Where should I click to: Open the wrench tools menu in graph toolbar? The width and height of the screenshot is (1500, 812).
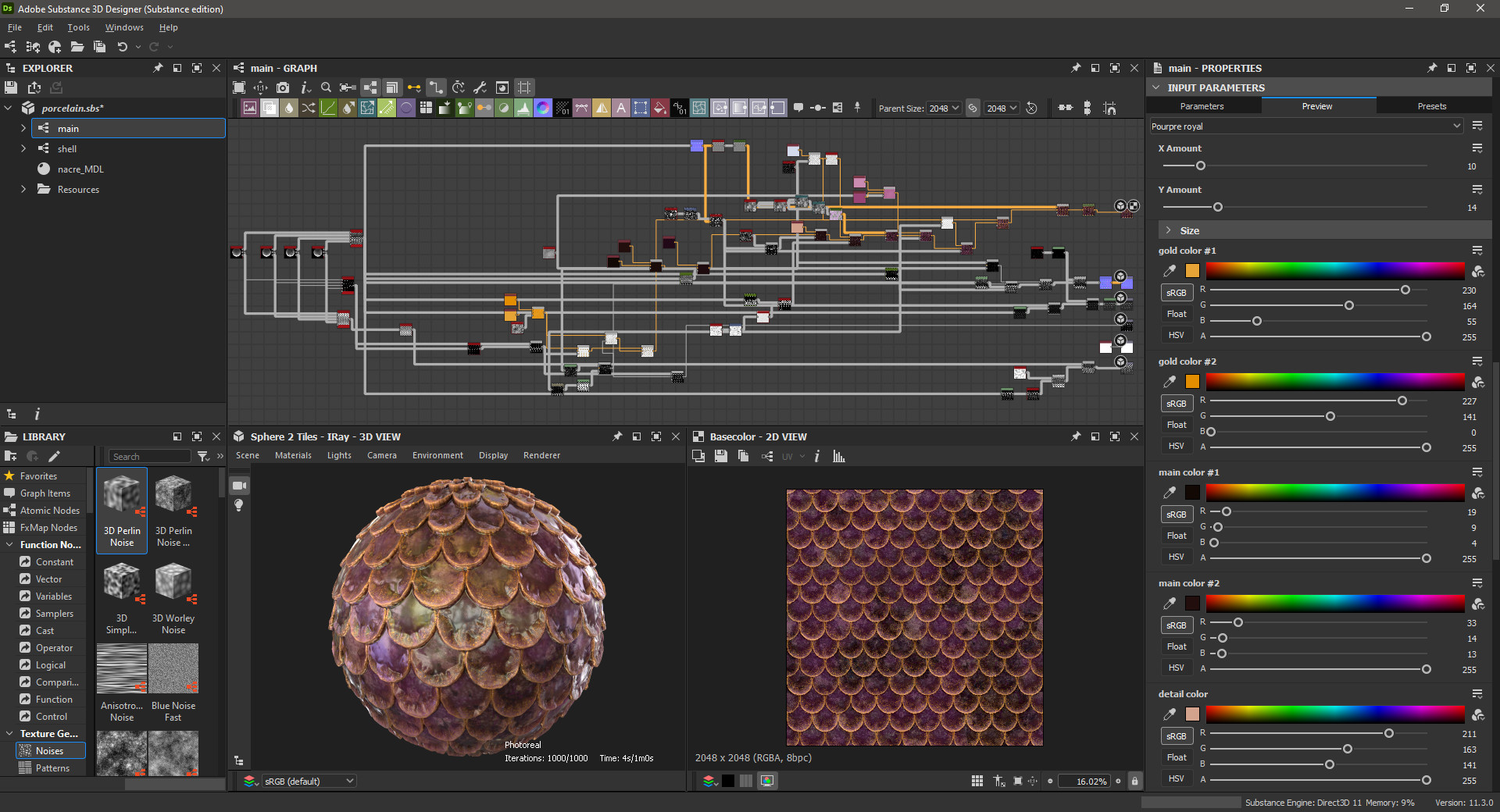[480, 87]
